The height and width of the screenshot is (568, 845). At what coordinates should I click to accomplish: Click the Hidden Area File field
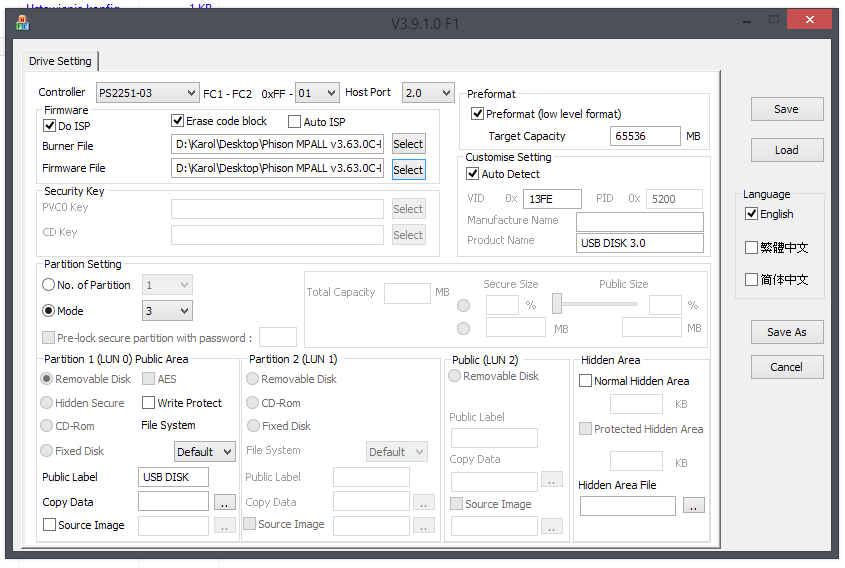[627, 506]
